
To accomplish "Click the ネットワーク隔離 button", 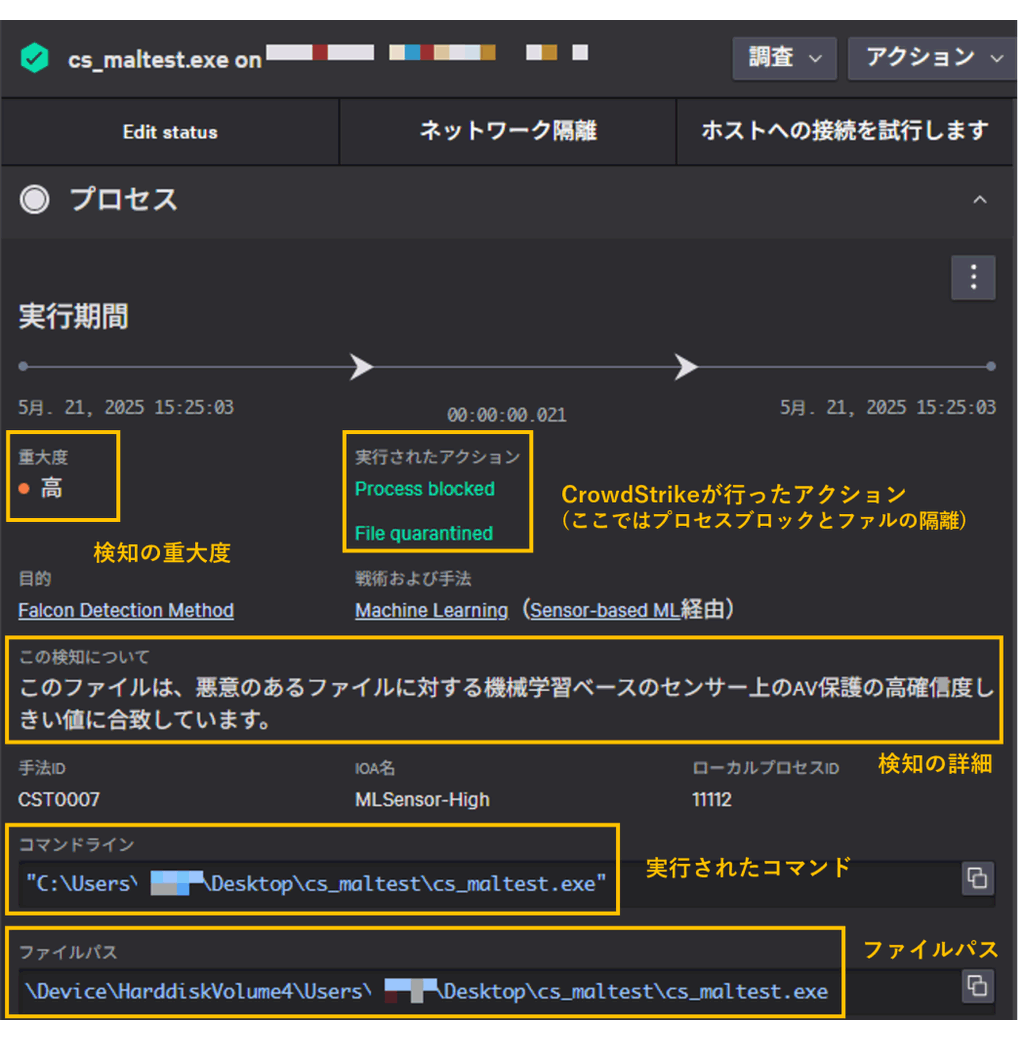I will 508,132.
